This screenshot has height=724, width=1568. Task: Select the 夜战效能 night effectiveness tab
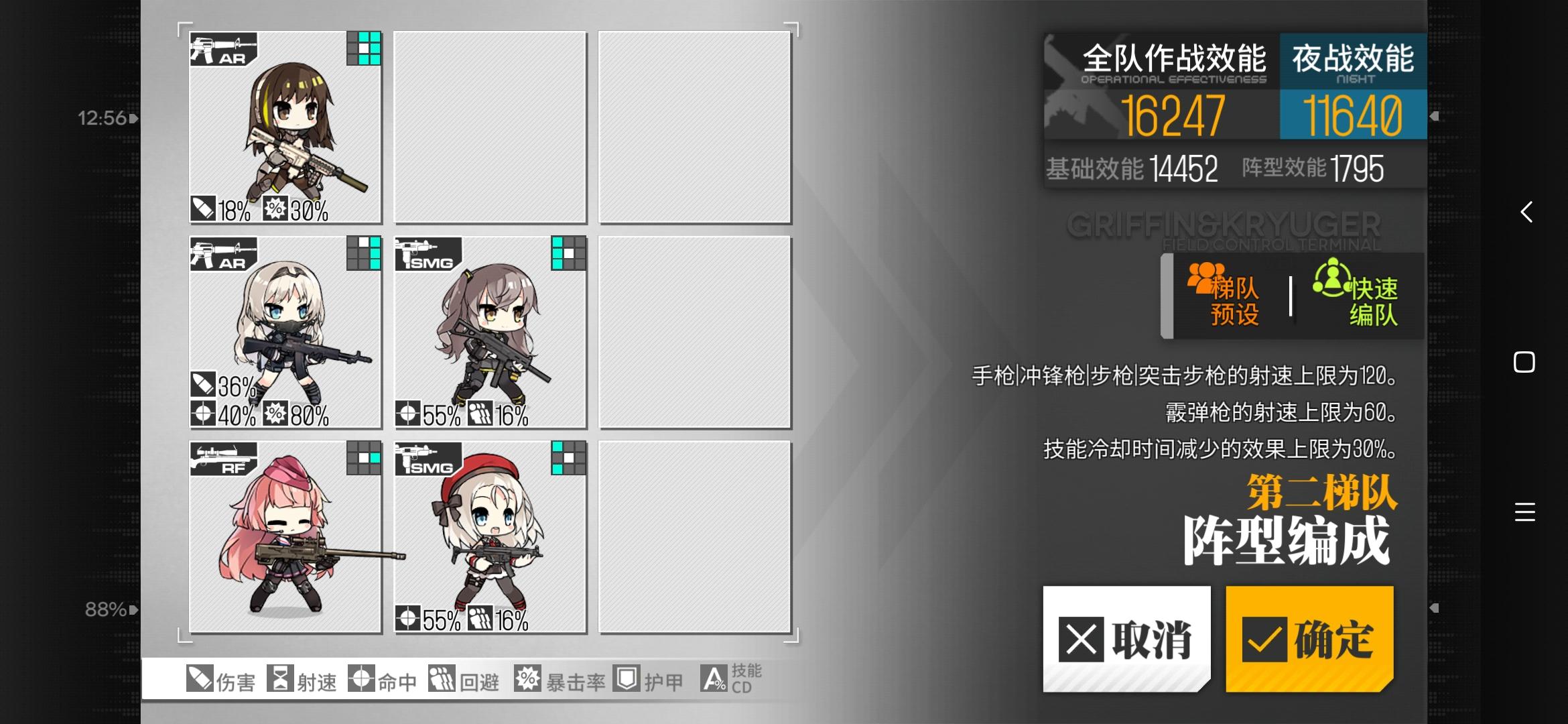pyautogui.click(x=1353, y=86)
